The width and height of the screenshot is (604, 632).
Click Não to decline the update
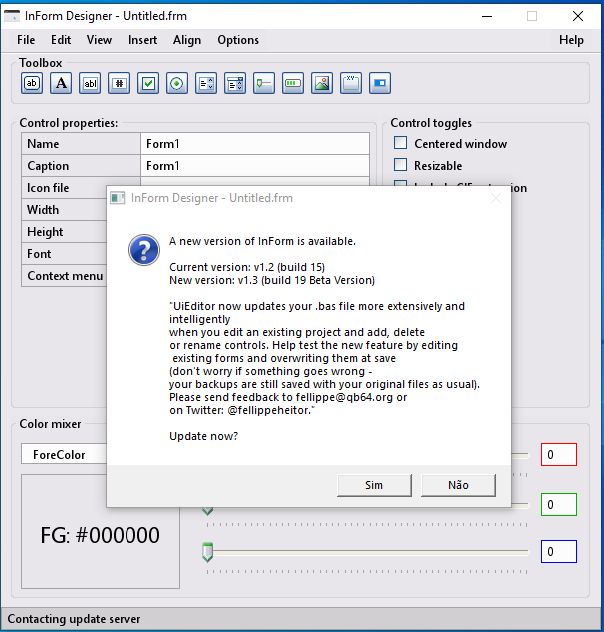pyautogui.click(x=459, y=485)
